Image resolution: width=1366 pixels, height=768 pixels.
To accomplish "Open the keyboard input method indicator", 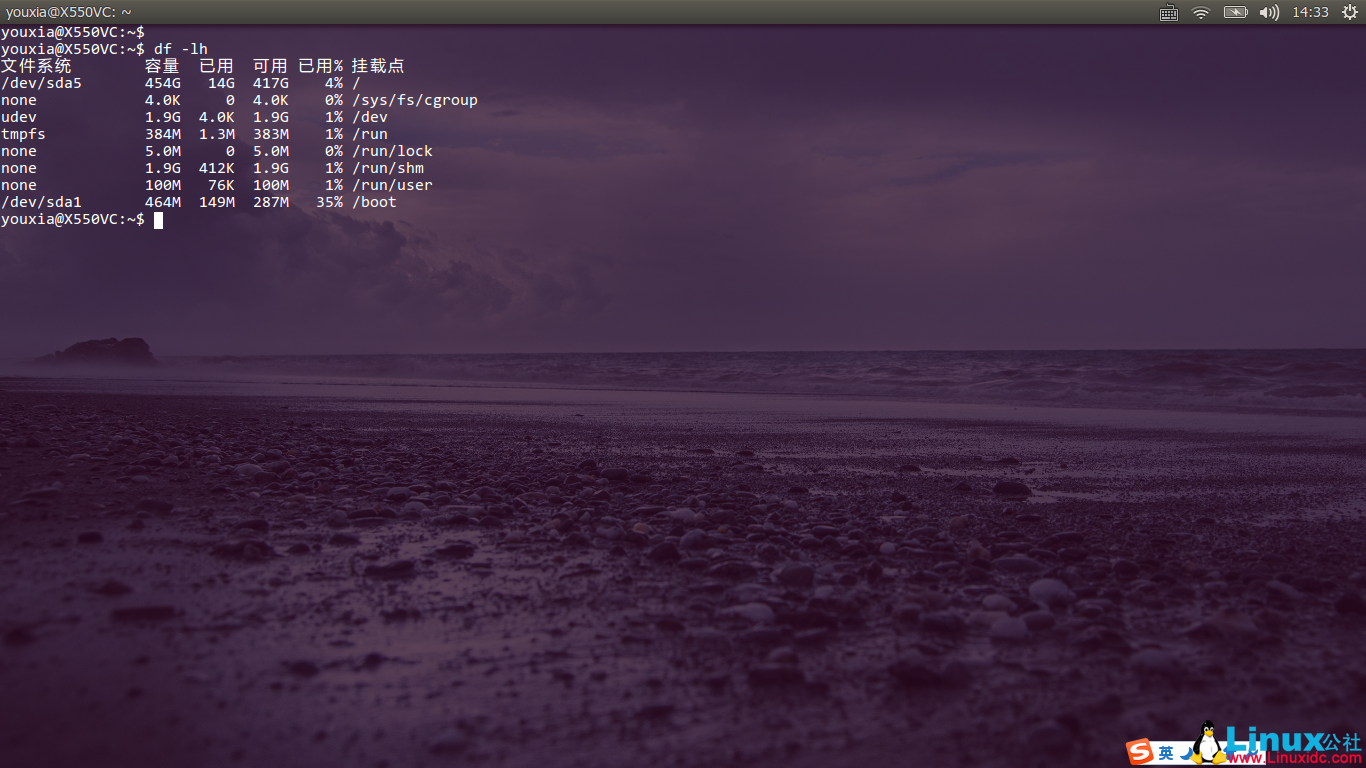I will point(1168,12).
